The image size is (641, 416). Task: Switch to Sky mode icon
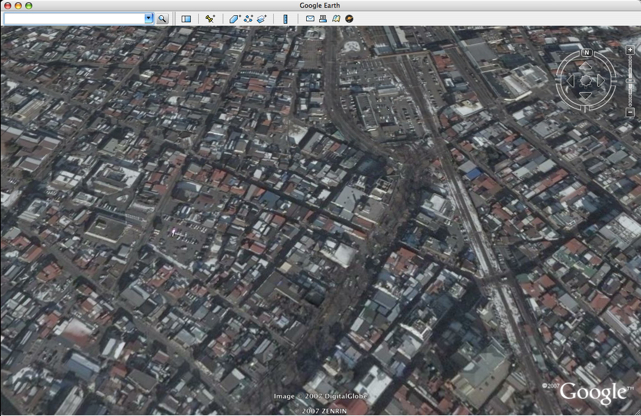(x=349, y=19)
